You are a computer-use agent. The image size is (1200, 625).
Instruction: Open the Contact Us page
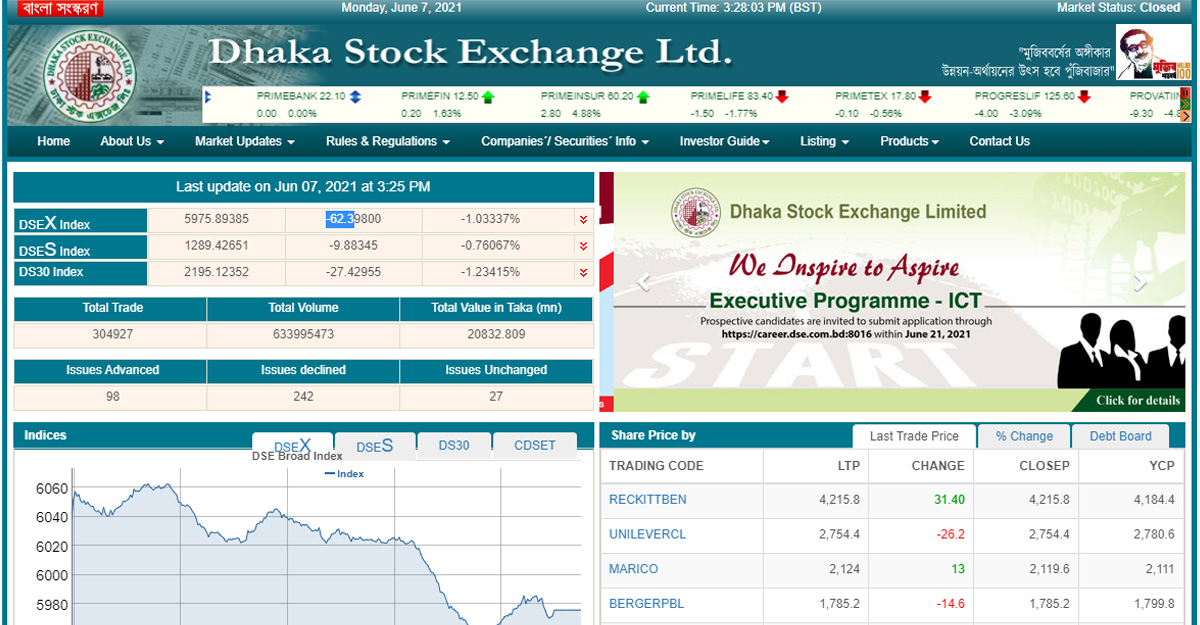[x=999, y=141]
